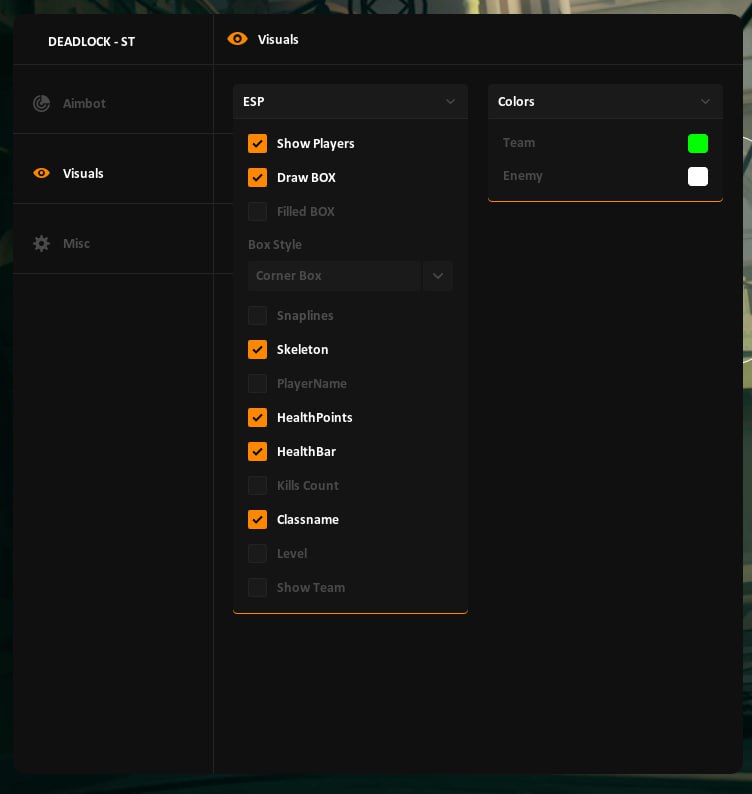Click the Visuals page heading text
The height and width of the screenshot is (794, 752).
coord(278,39)
